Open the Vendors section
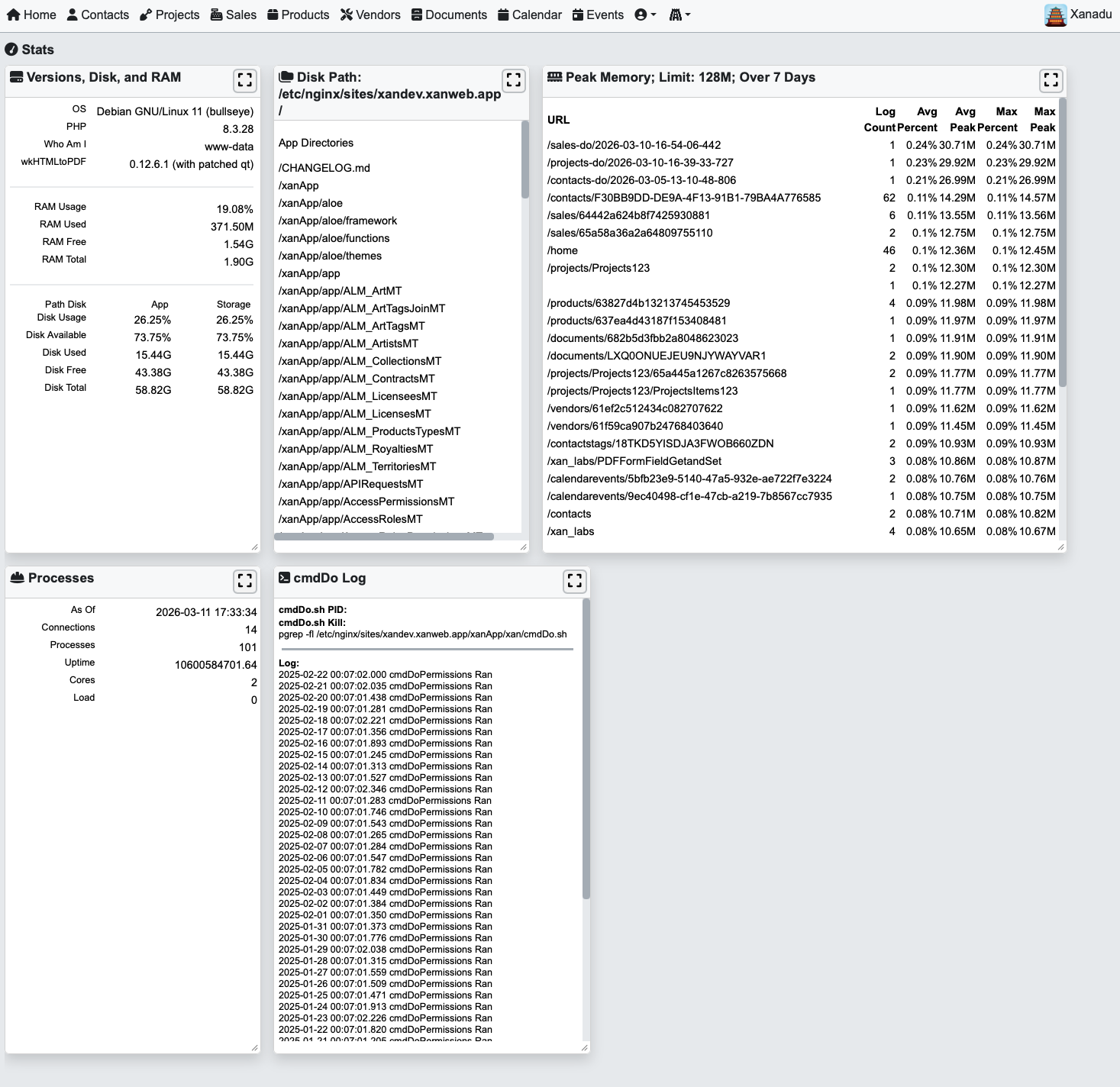The image size is (1120, 1087). (x=370, y=15)
